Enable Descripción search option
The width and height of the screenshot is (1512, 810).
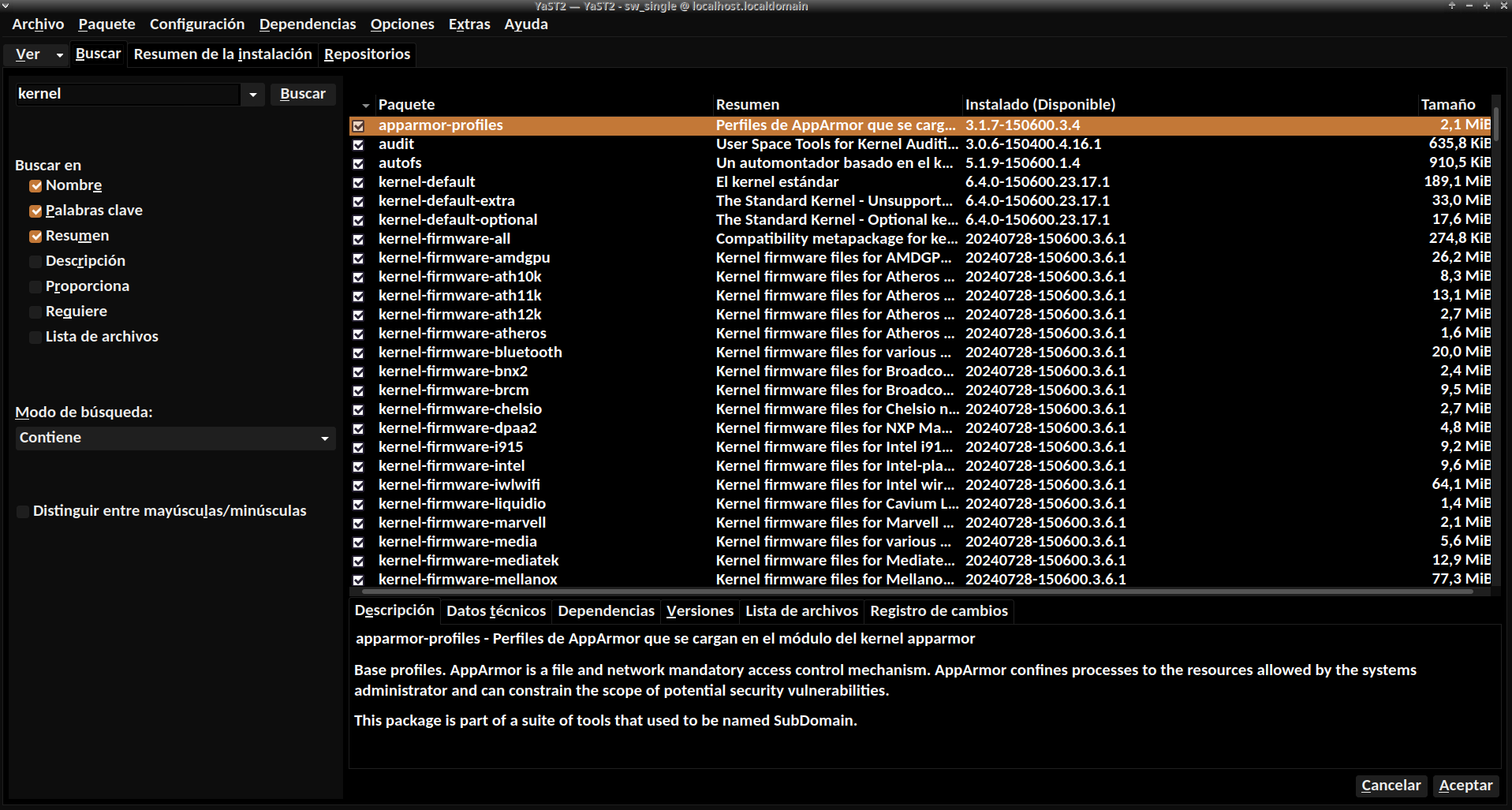pos(35,262)
